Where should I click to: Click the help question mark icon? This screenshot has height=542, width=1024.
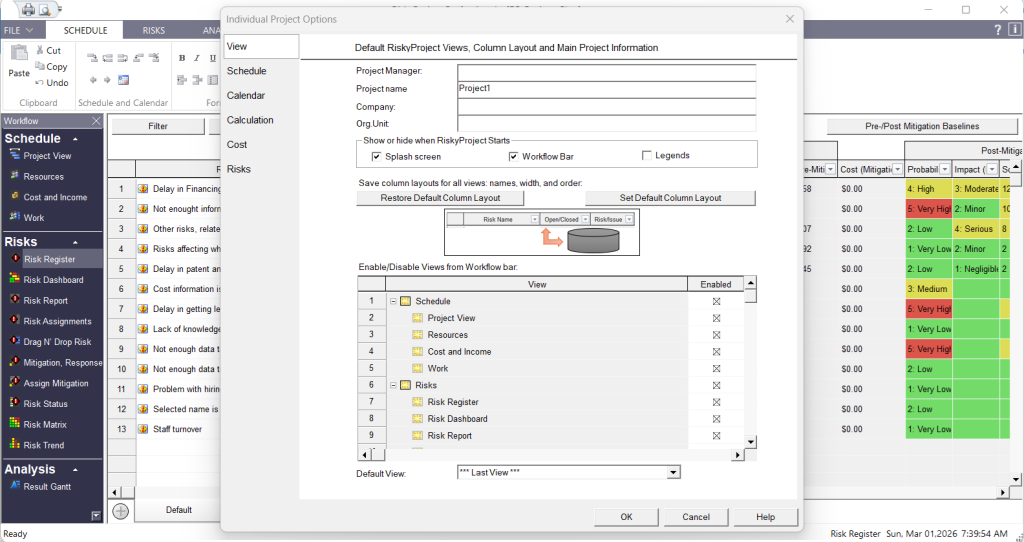click(998, 31)
